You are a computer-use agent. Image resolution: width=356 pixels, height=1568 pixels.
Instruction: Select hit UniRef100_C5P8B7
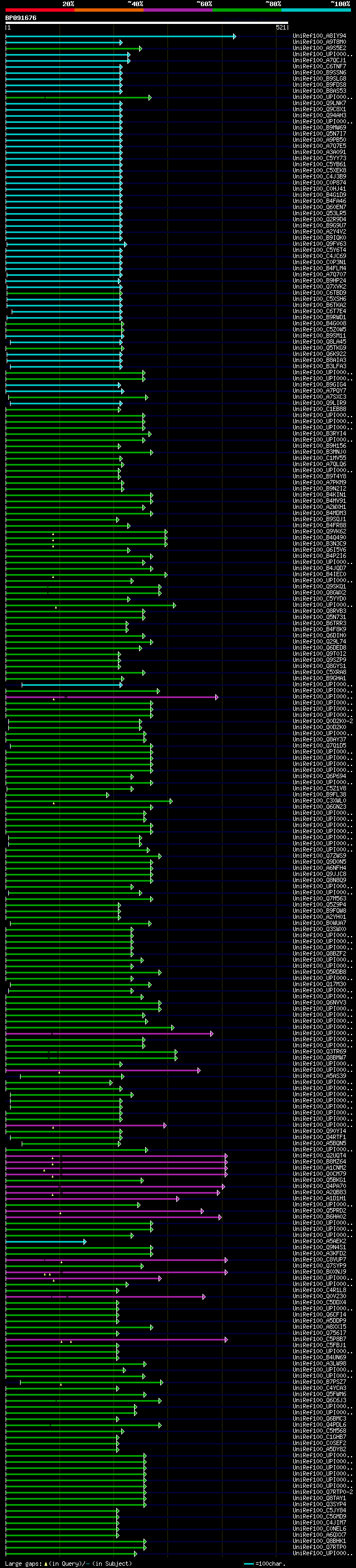pos(319,1339)
